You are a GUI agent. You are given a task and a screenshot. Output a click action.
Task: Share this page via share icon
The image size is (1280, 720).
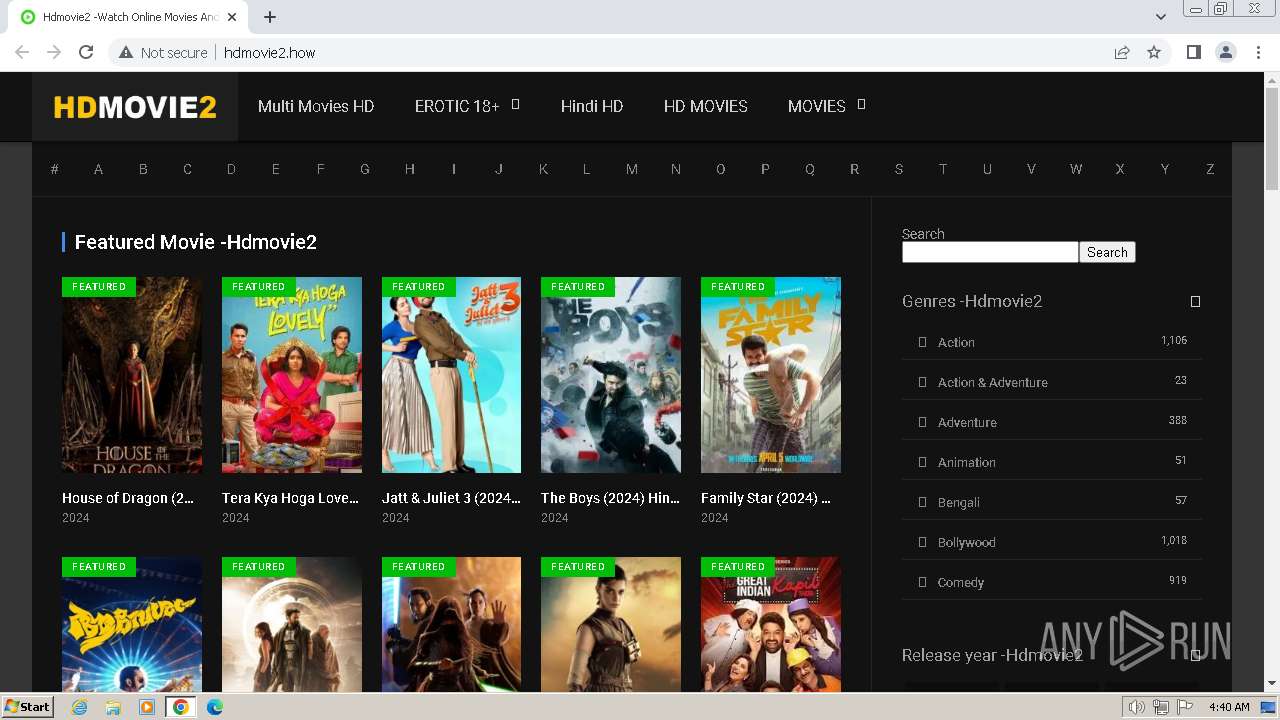(x=1122, y=52)
